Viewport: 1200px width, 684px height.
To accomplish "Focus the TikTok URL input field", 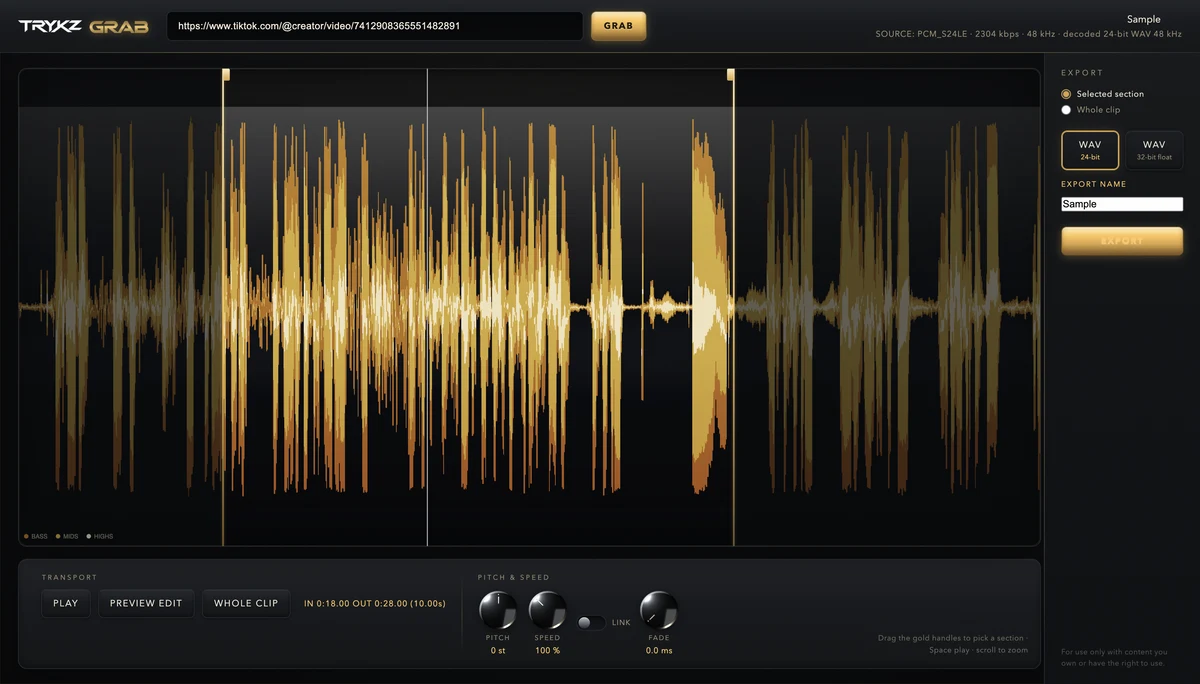I will click(375, 26).
